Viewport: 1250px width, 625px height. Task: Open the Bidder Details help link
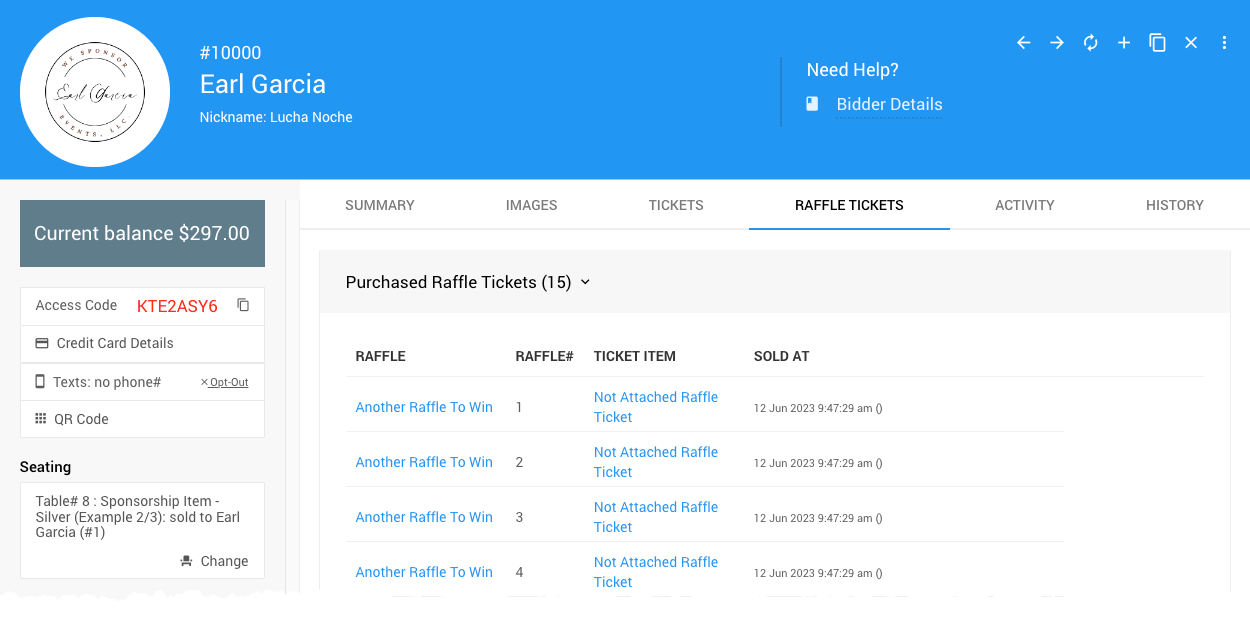pyautogui.click(x=889, y=104)
